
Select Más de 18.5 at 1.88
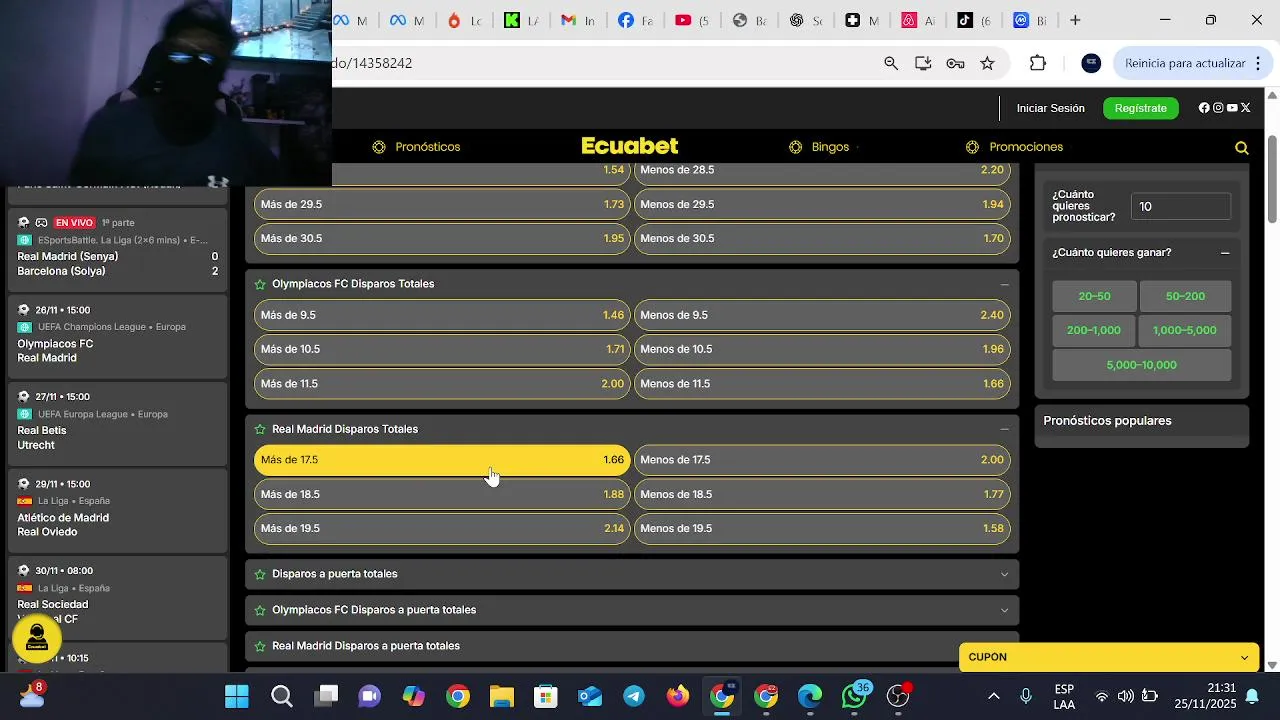pyautogui.click(x=442, y=494)
